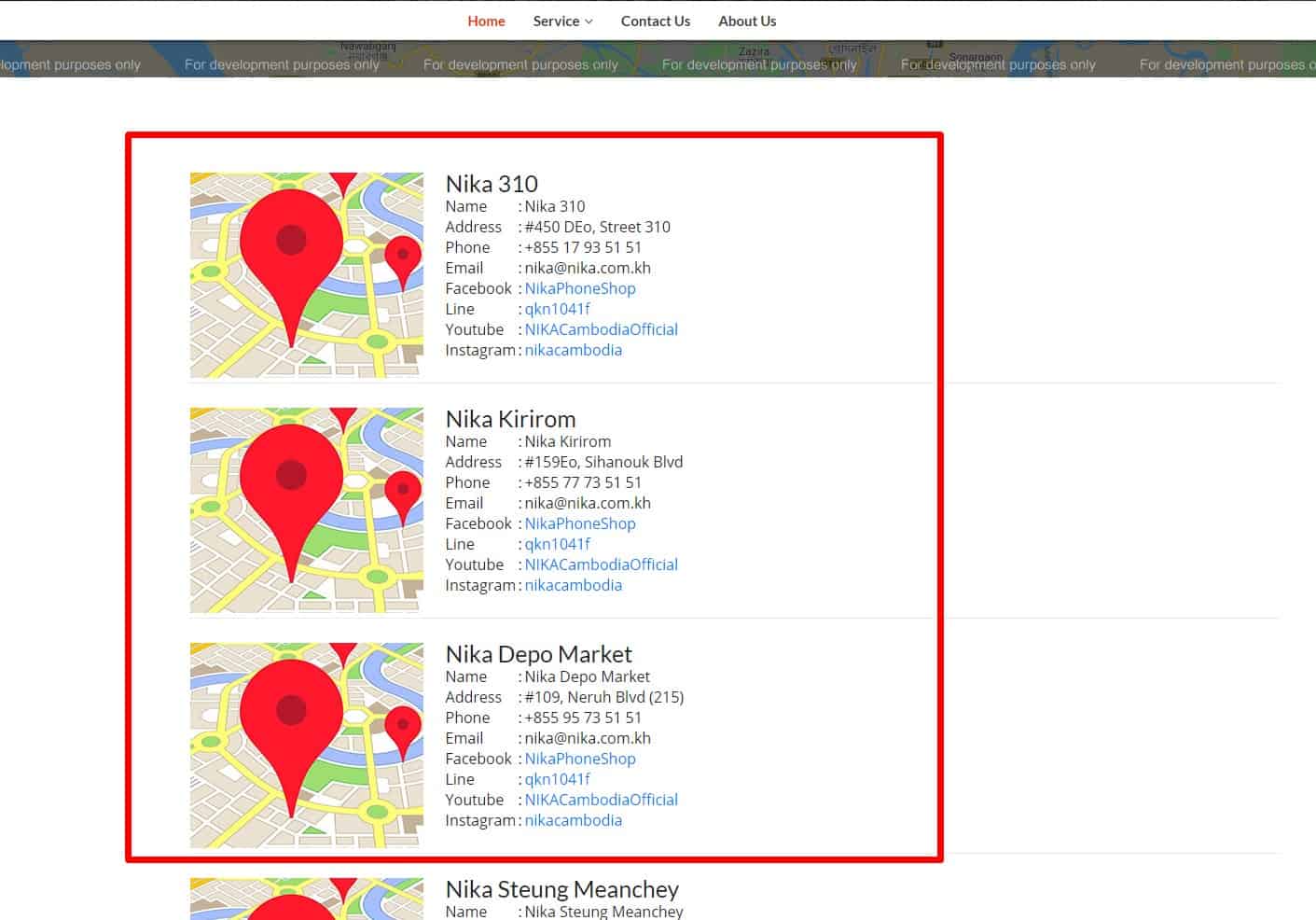Select the Home menu item

486,21
